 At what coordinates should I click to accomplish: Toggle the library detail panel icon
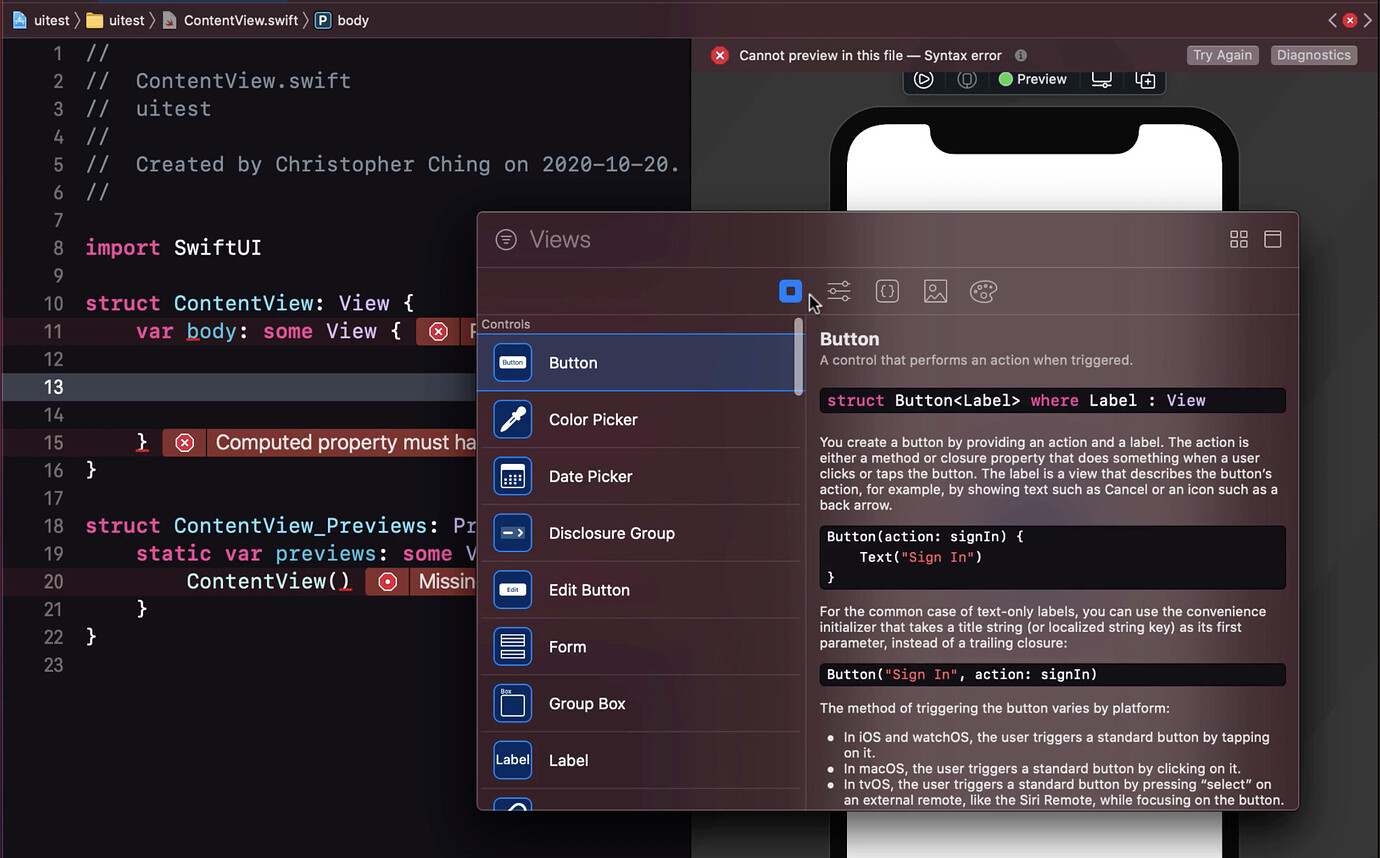tap(1273, 239)
